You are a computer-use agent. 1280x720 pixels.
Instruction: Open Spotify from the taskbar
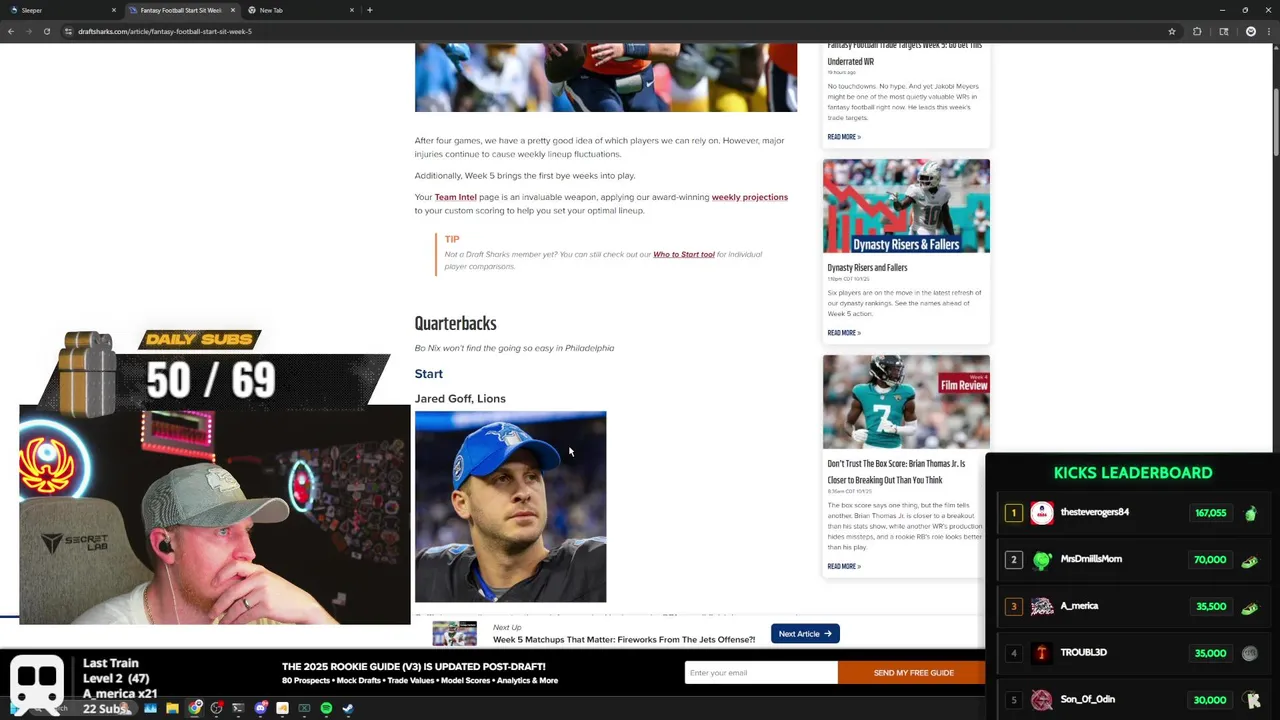pyautogui.click(x=326, y=708)
